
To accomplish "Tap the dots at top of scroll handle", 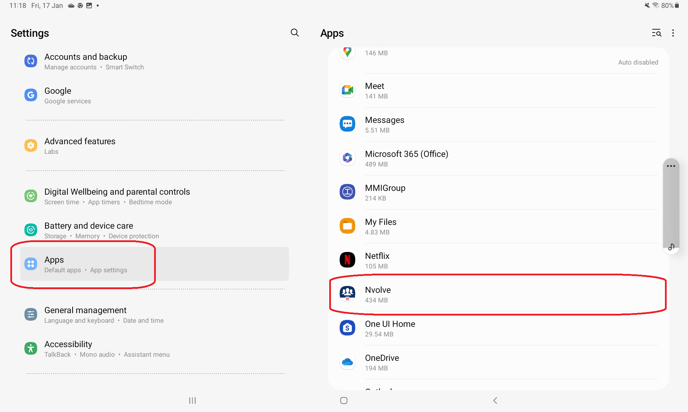I will [x=671, y=166].
